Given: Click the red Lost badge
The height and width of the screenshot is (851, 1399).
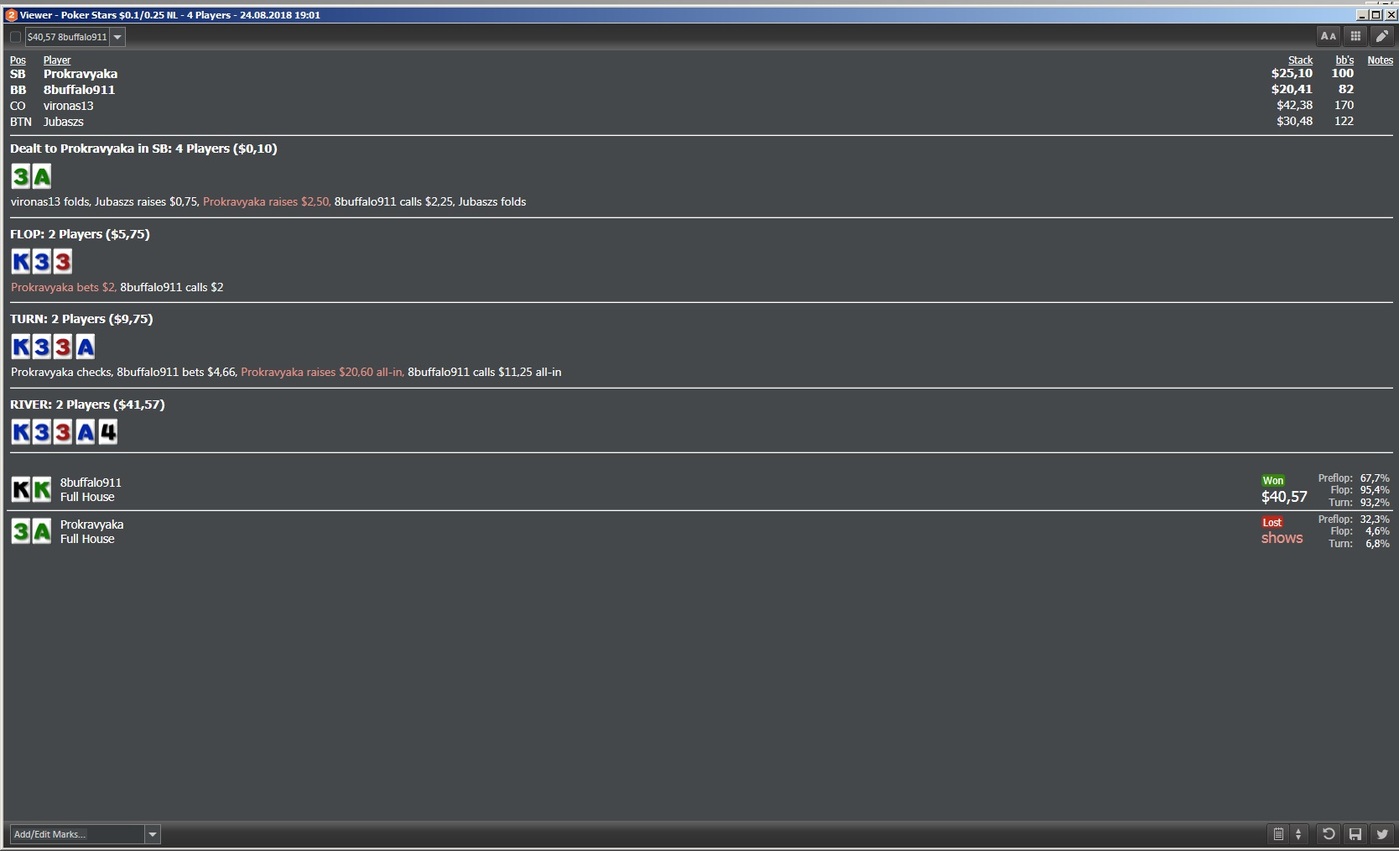Looking at the screenshot, I should tap(1272, 523).
